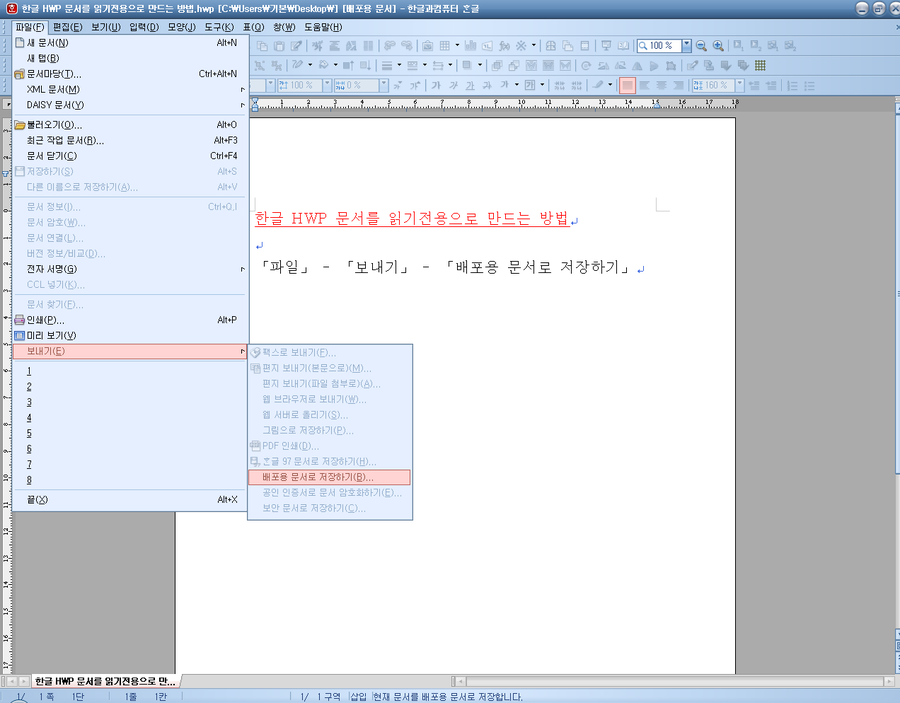Select 문서마당(T)... entry
This screenshot has height=703, width=900.
pyautogui.click(x=130, y=74)
